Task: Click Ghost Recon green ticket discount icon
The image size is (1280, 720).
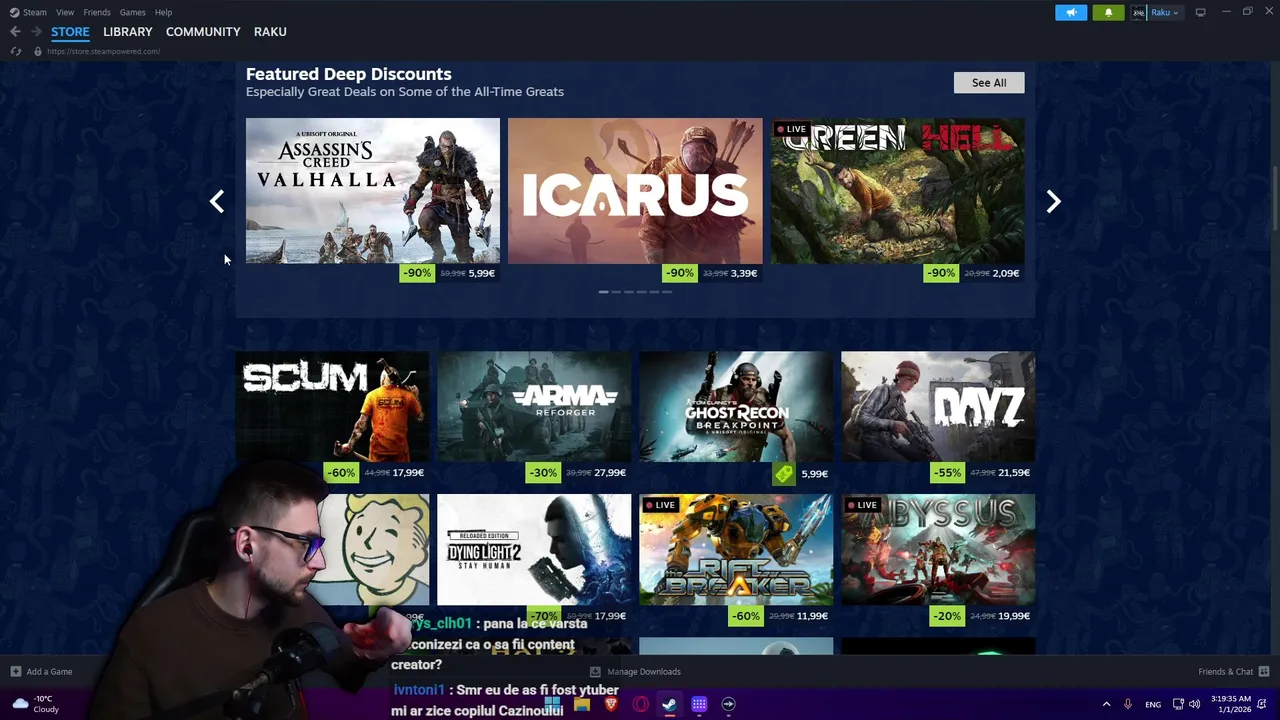Action: [784, 473]
